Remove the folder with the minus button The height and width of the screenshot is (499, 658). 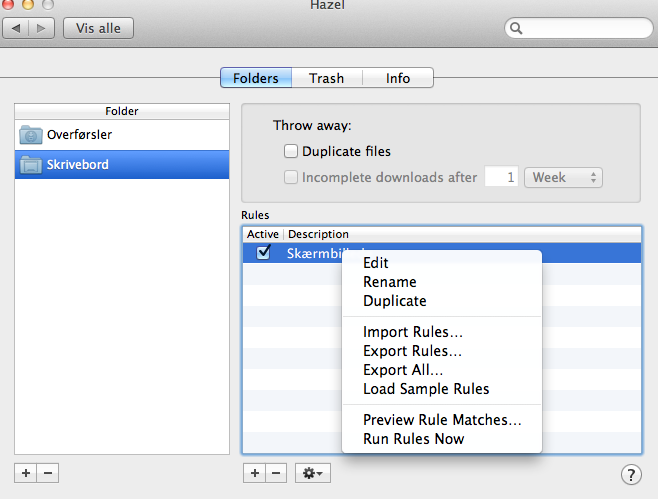click(48, 473)
